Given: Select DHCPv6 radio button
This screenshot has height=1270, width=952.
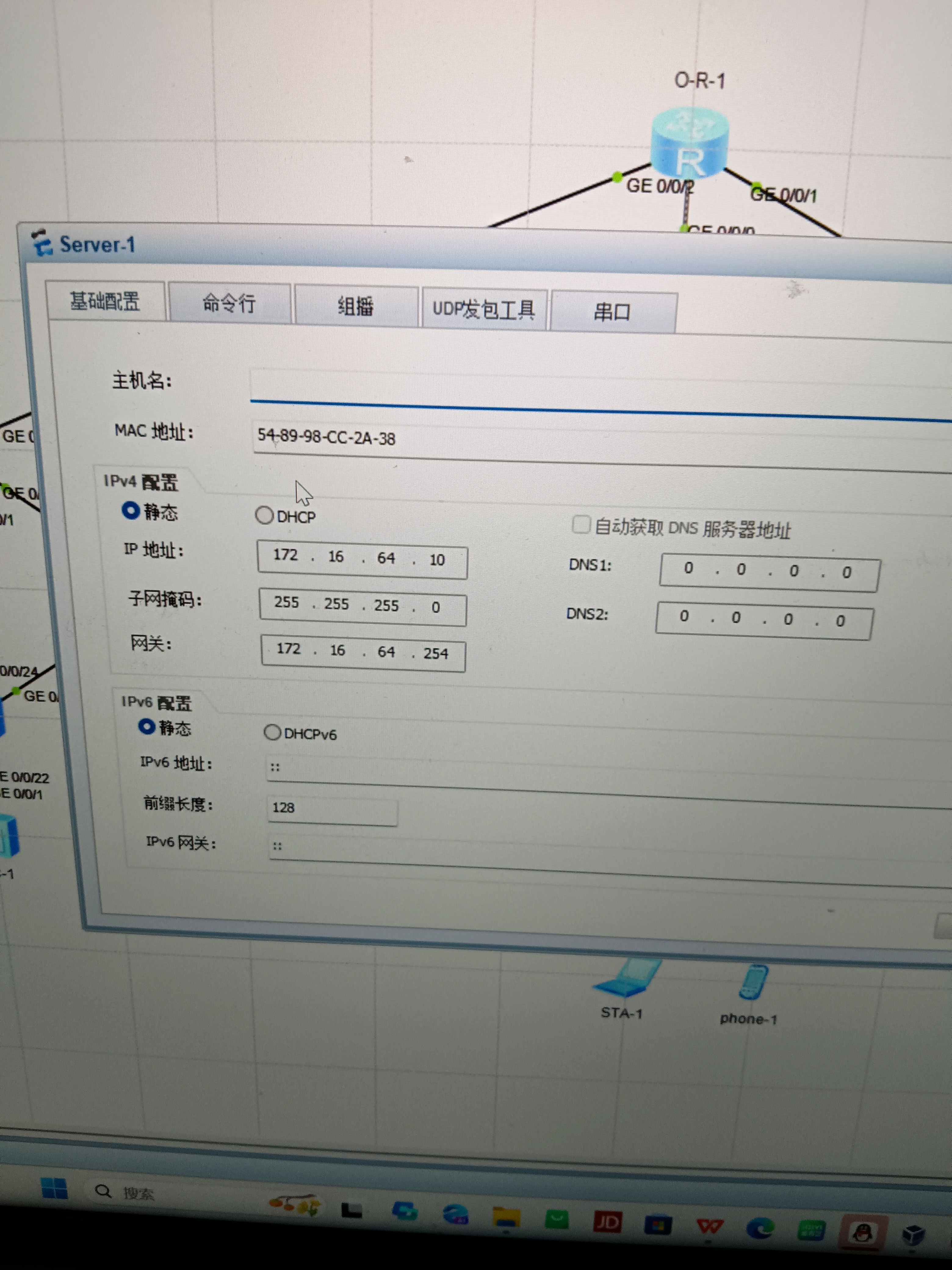Looking at the screenshot, I should click(x=272, y=732).
